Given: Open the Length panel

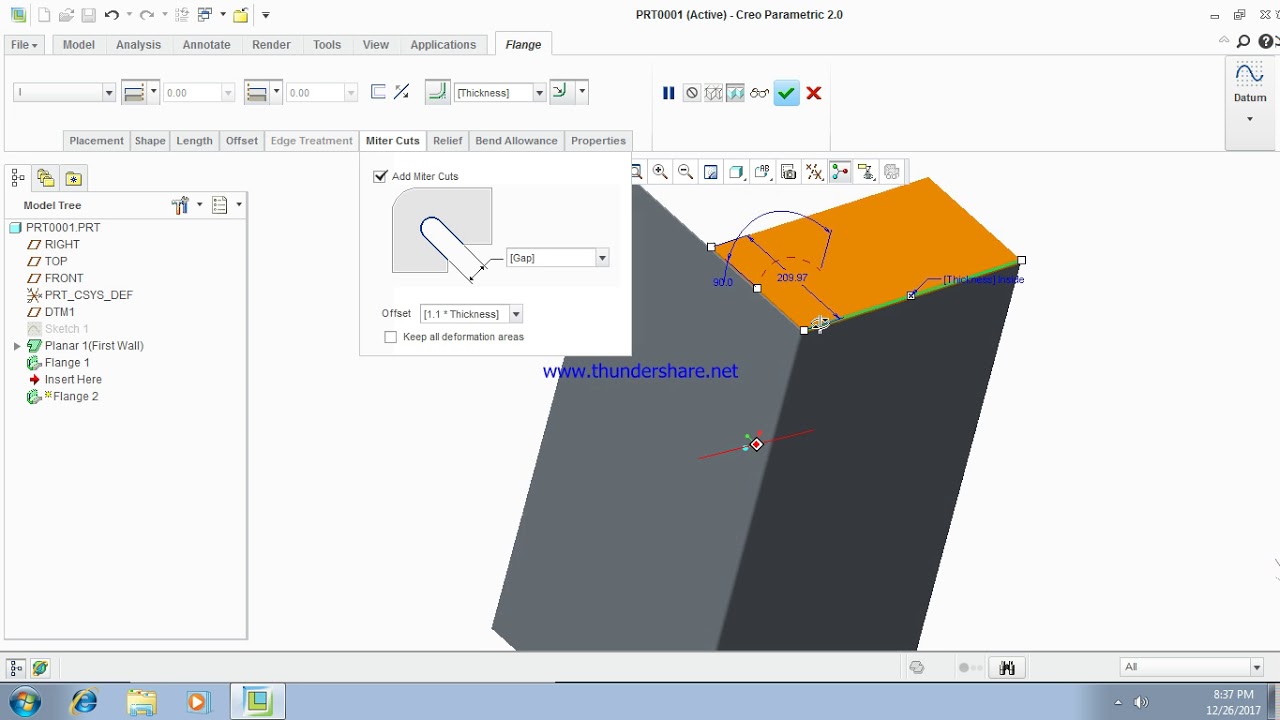Looking at the screenshot, I should click(x=195, y=141).
